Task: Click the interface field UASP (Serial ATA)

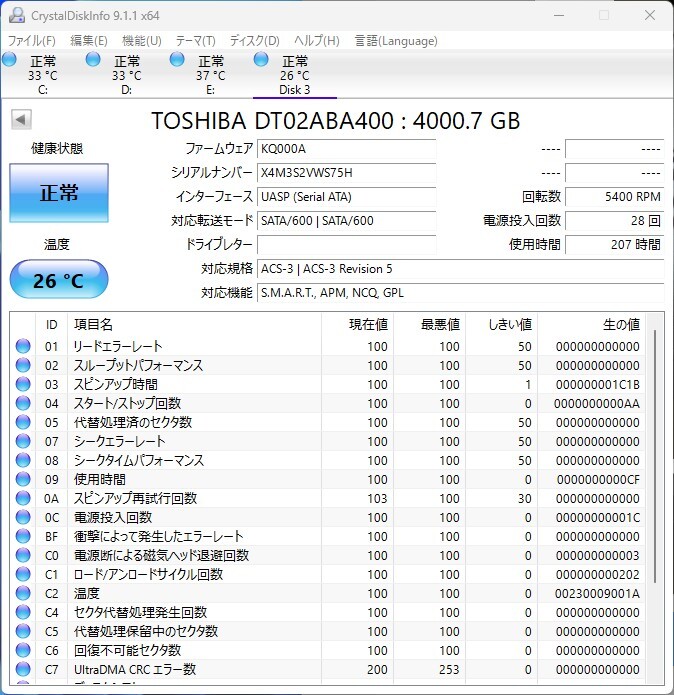Action: click(347, 197)
